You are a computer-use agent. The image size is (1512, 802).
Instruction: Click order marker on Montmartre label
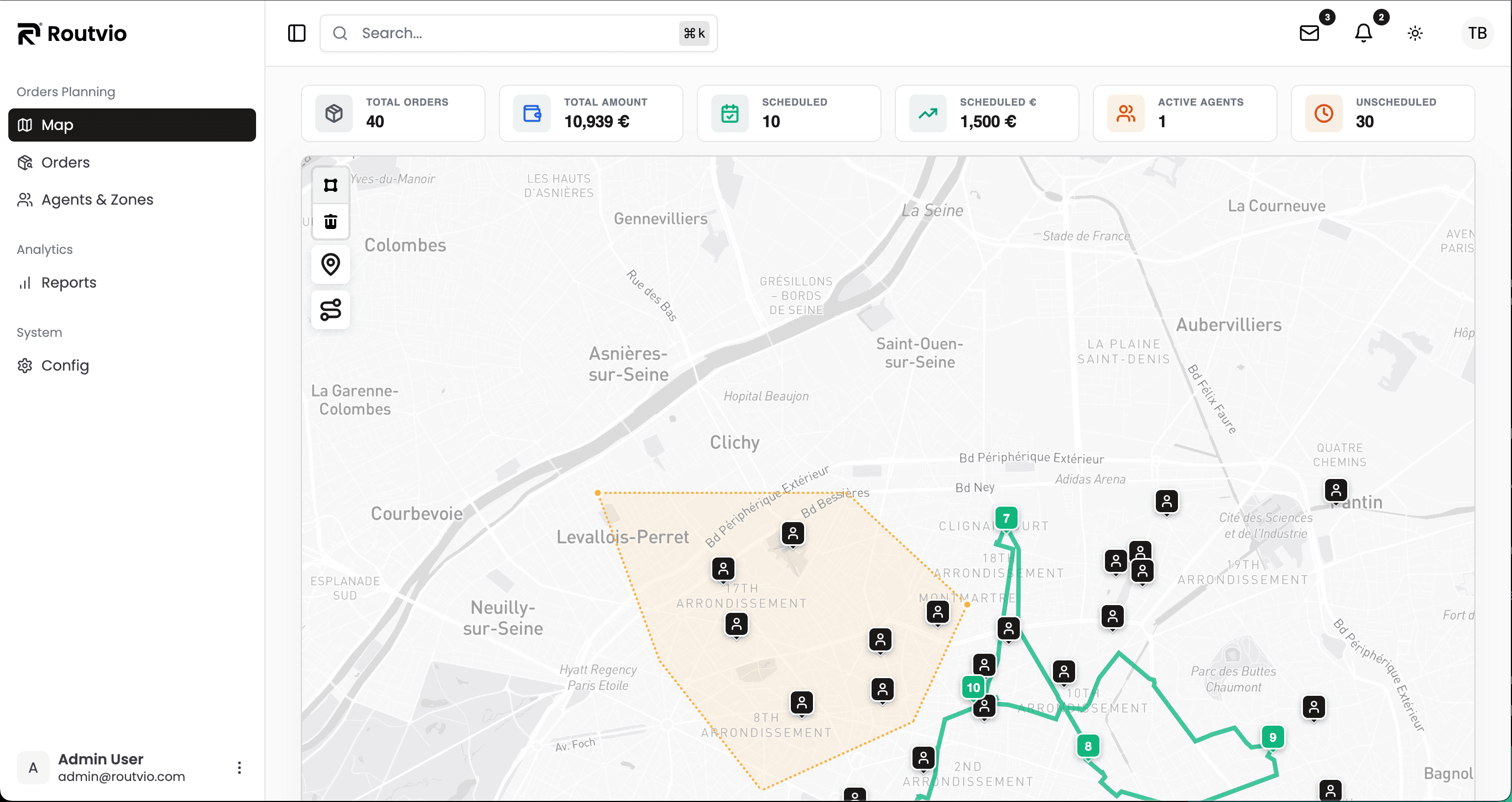pos(938,612)
